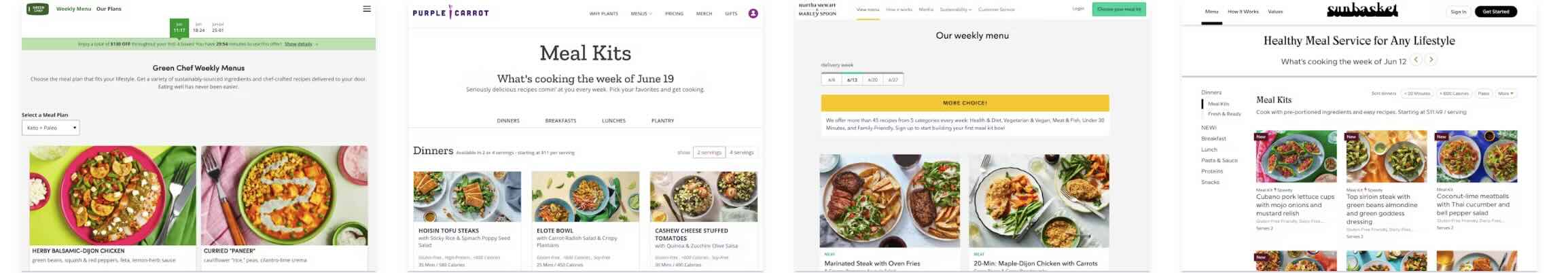Select the 2 servings option

point(709,153)
